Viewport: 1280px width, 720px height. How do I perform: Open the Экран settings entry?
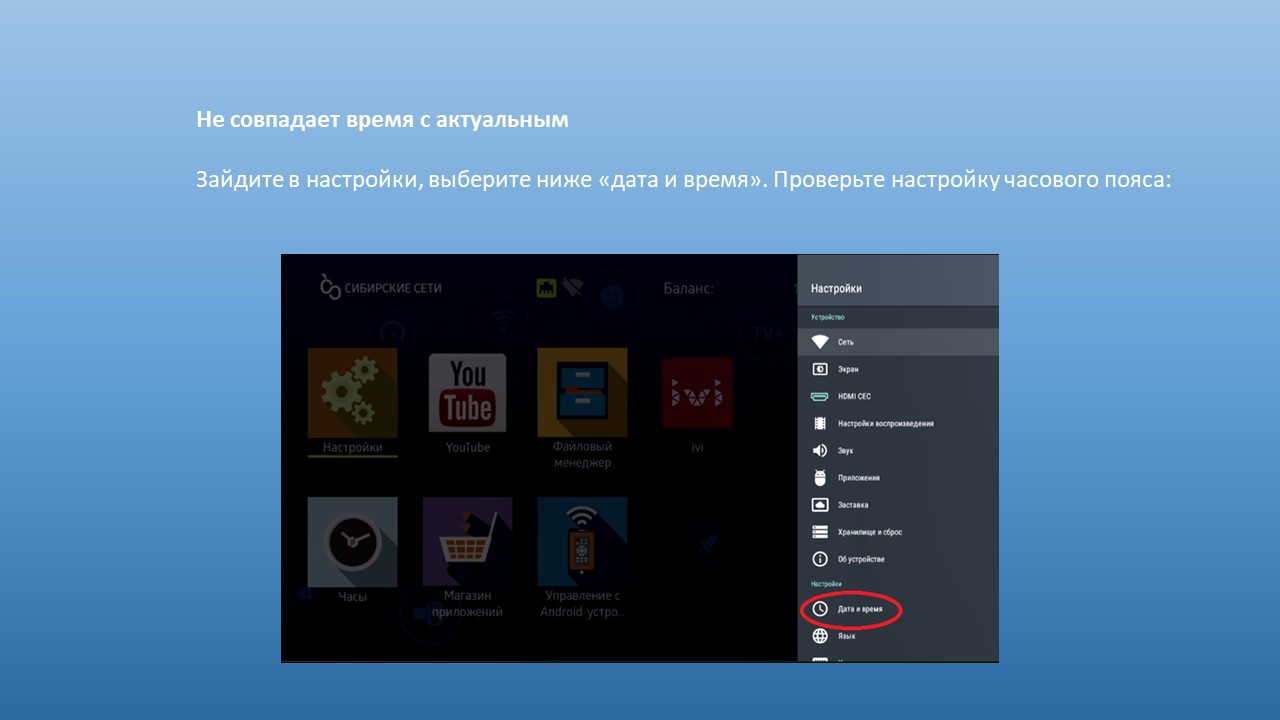[x=898, y=369]
